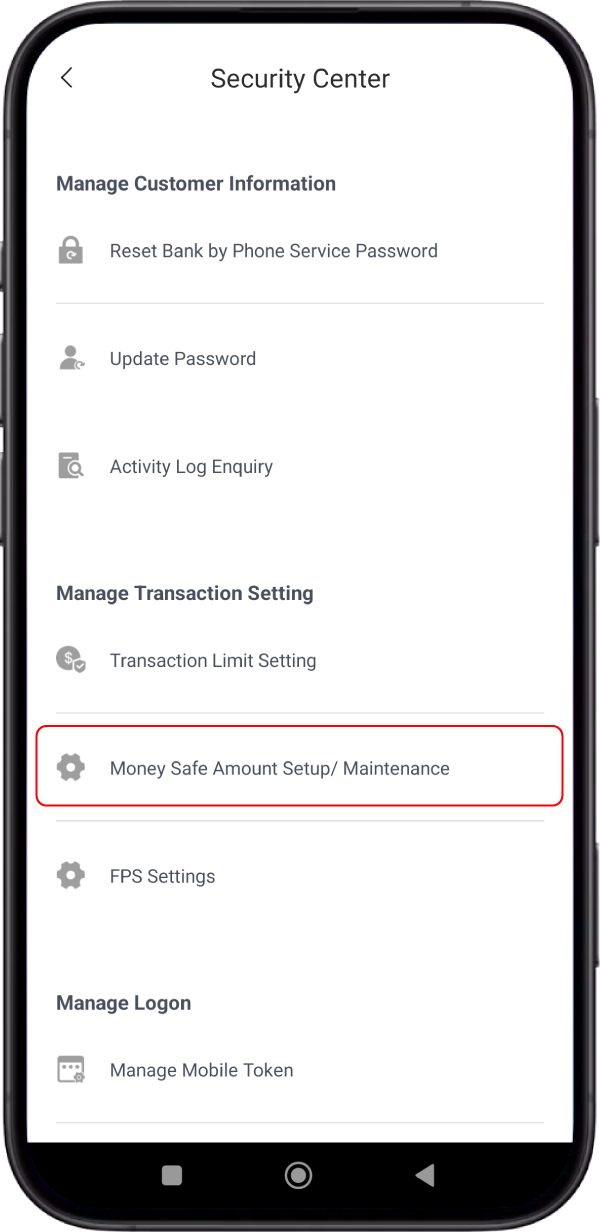The image size is (600, 1232).
Task: Tap the Security Center page title
Action: point(300,79)
